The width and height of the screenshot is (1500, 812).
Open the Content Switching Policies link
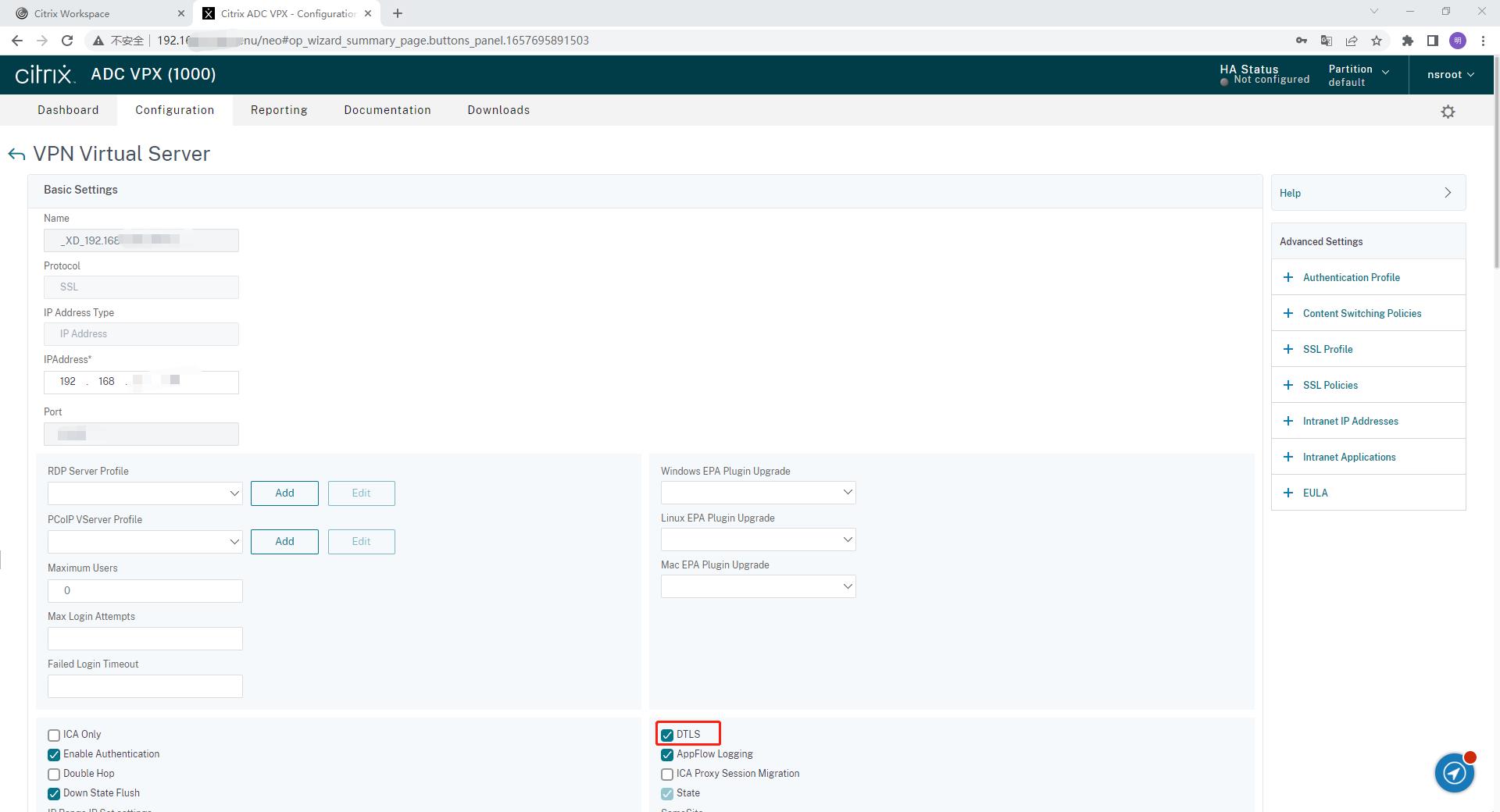(x=1362, y=313)
